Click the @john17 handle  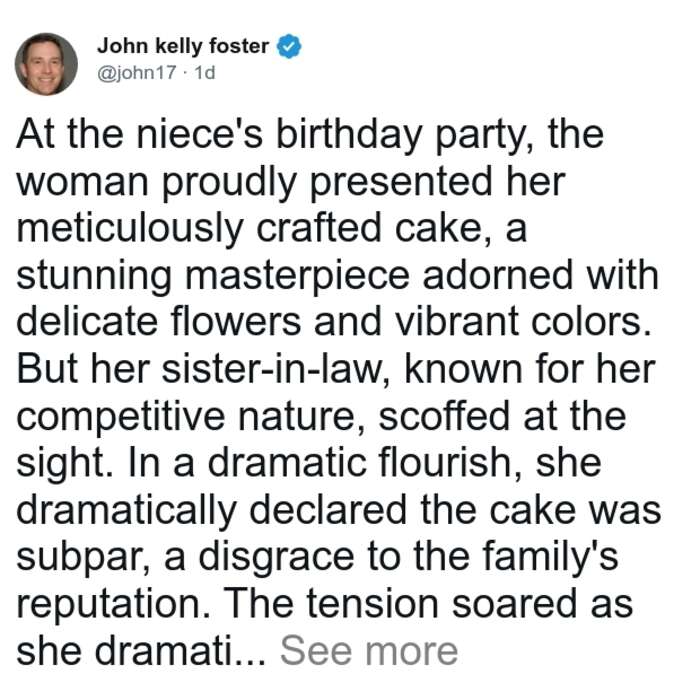point(137,72)
